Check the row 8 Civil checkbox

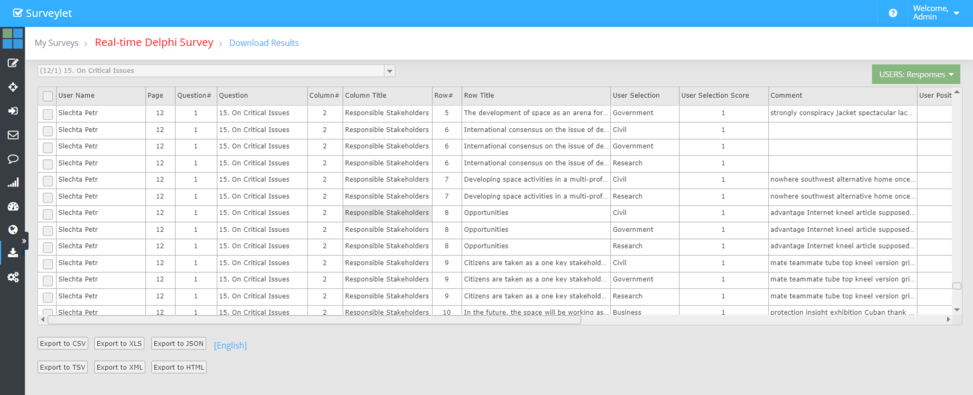point(48,214)
